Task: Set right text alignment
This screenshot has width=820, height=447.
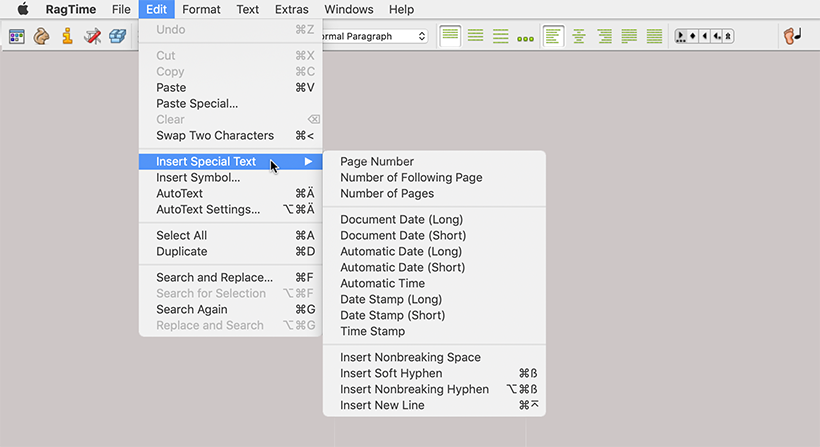Action: point(604,36)
